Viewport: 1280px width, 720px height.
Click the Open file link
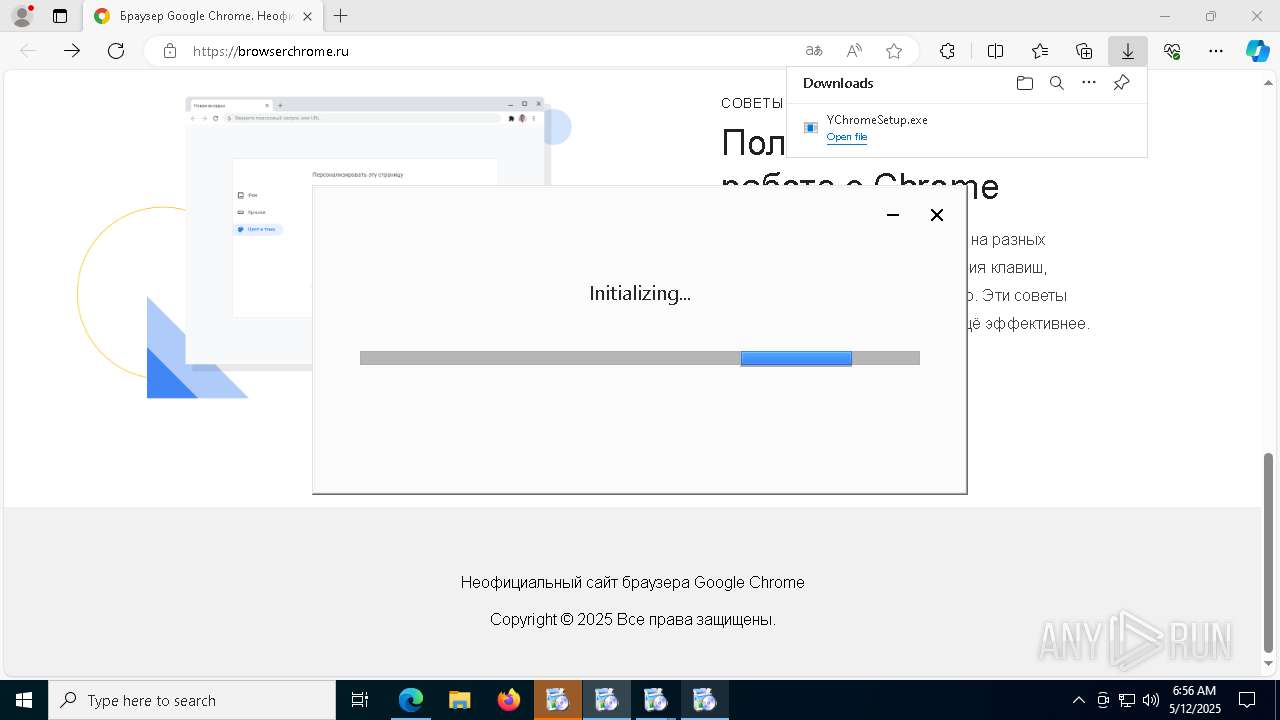pyautogui.click(x=847, y=137)
